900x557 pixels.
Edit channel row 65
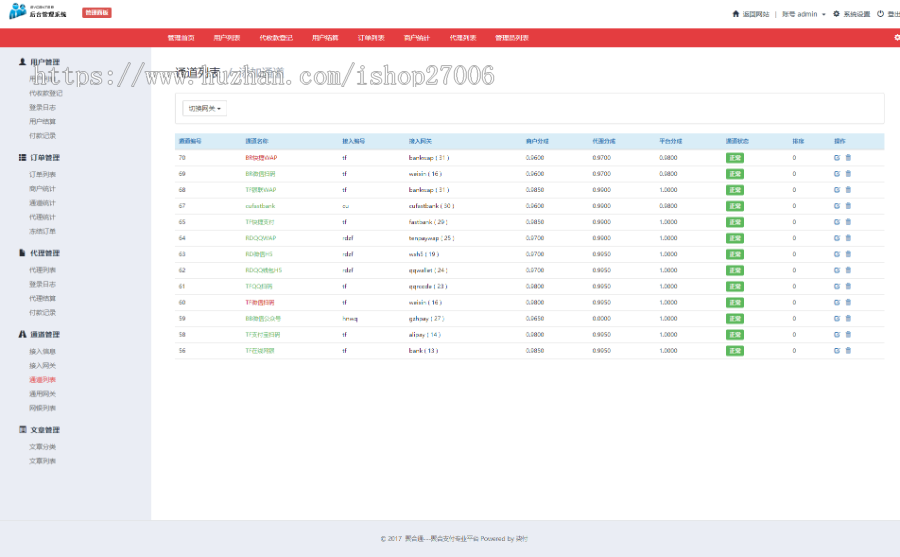(837, 222)
